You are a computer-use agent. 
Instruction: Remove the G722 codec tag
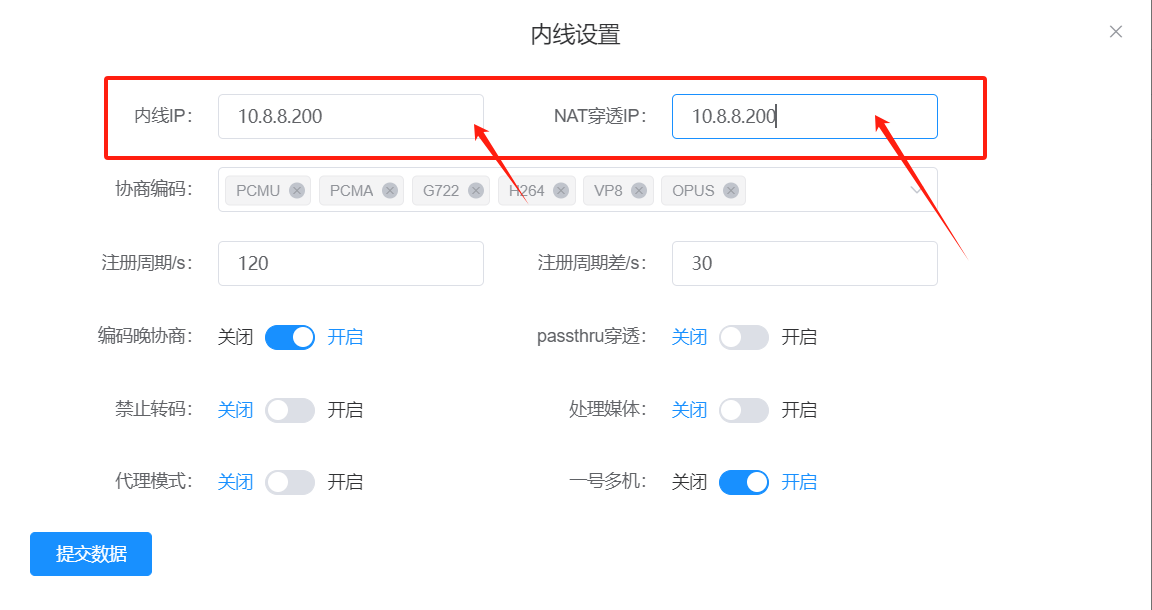coord(476,191)
